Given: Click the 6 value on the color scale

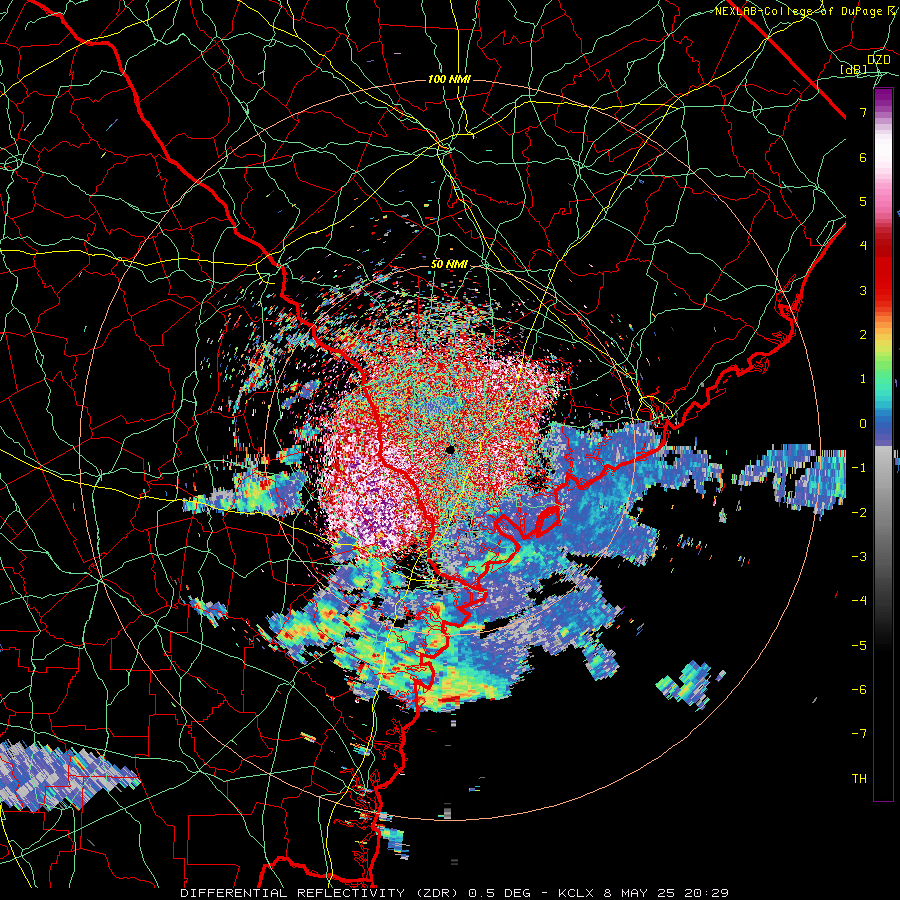Looking at the screenshot, I should [x=863, y=157].
